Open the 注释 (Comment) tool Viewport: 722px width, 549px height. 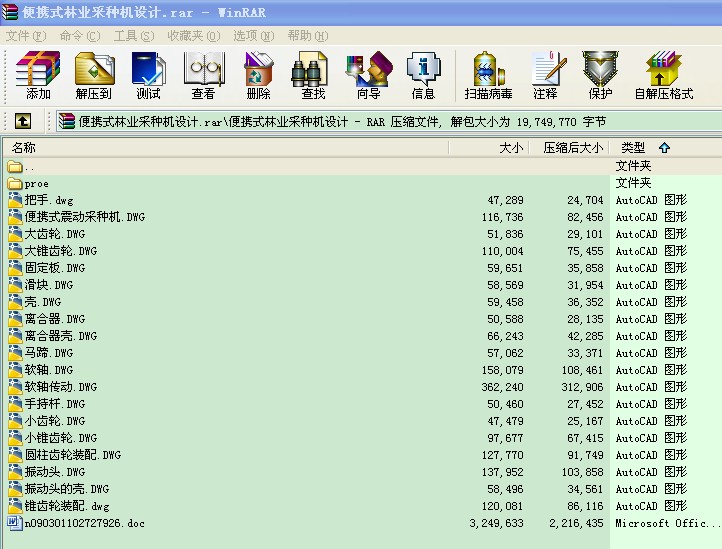[545, 75]
